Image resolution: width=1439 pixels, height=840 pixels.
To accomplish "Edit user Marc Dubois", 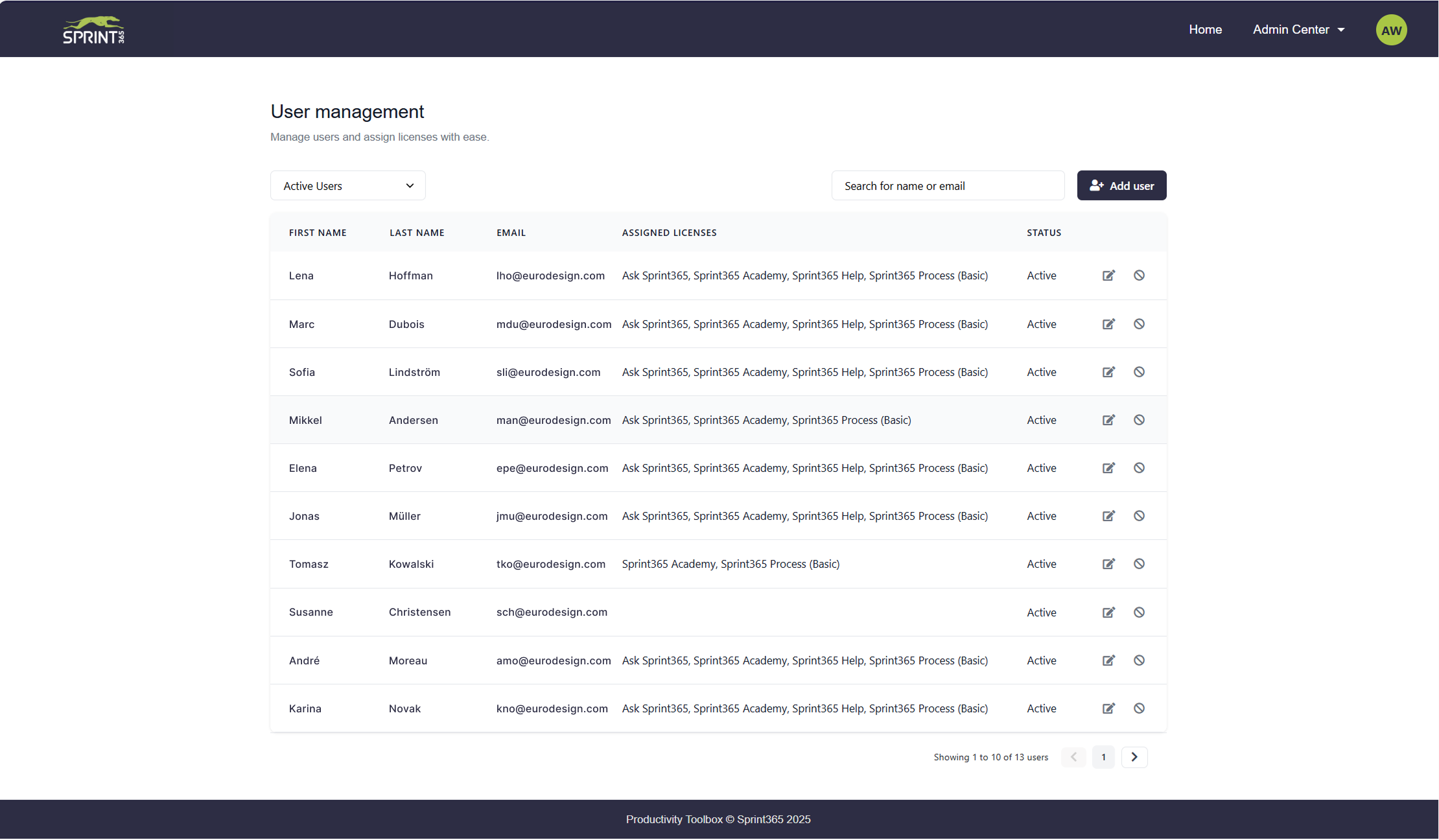I will (x=1108, y=324).
